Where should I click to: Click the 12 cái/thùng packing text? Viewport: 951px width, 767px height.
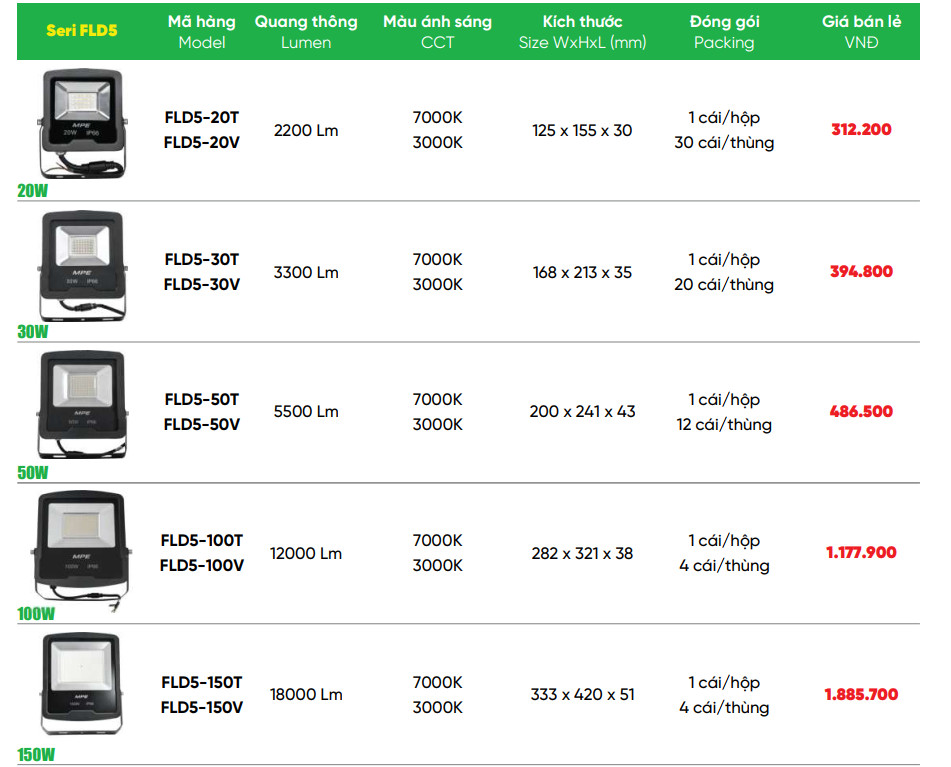click(x=724, y=424)
